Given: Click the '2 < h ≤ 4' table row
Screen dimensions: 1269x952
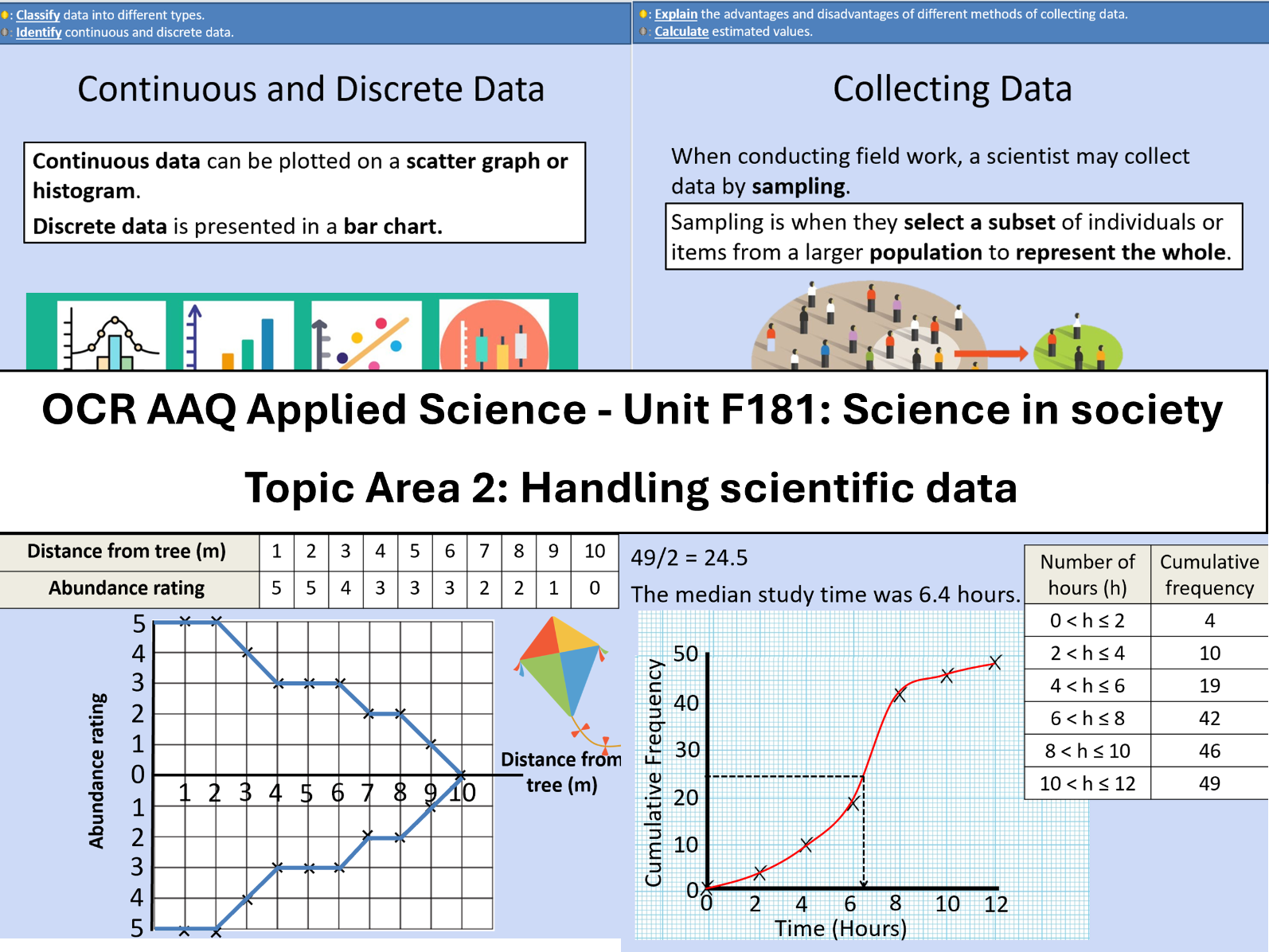Looking at the screenshot, I should (x=1146, y=654).
